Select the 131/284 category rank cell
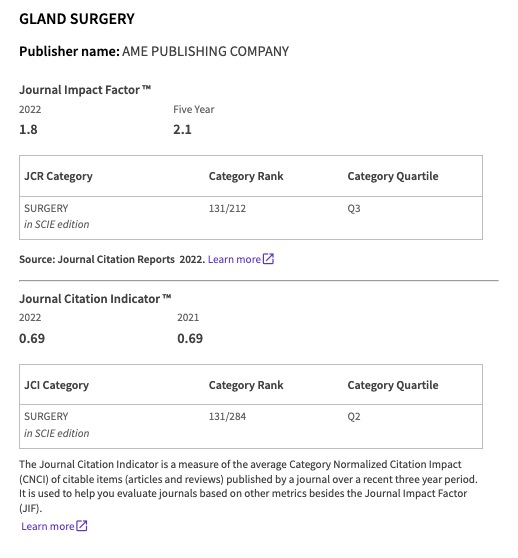Image resolution: width=518 pixels, height=558 pixels. (x=227, y=416)
